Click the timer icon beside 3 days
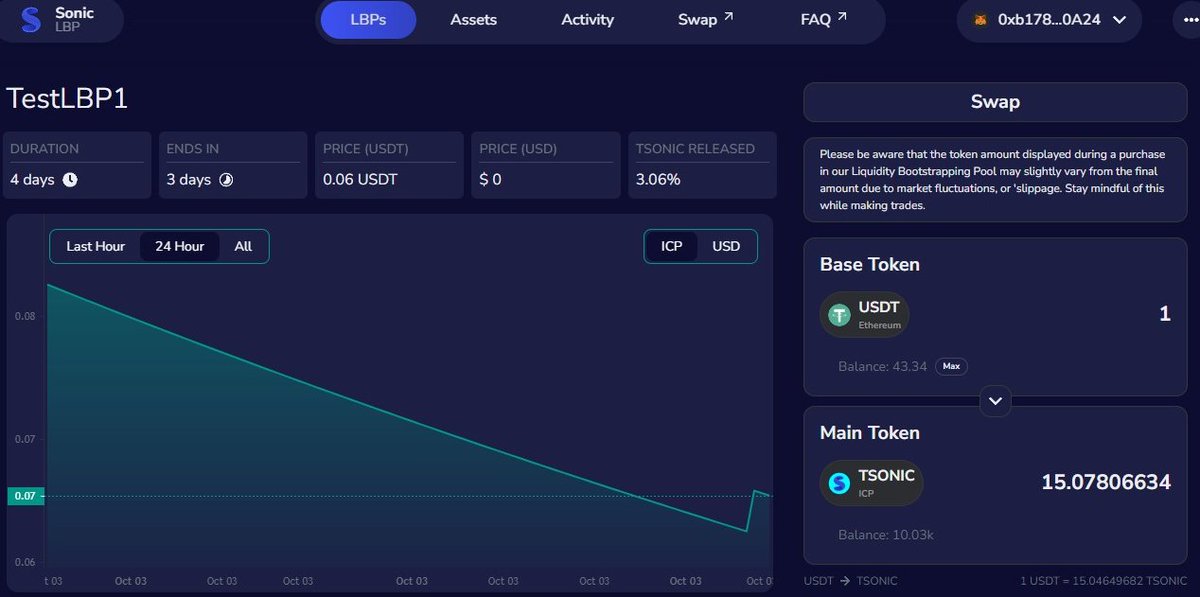 click(225, 180)
